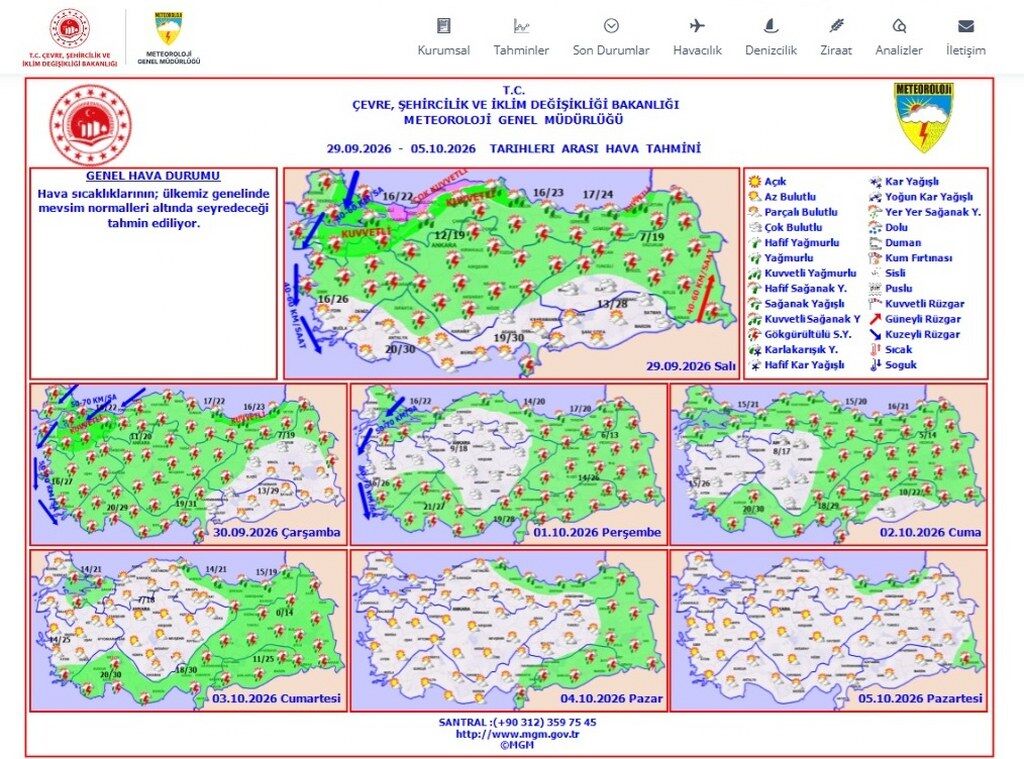
Task: Open the Tahminler menu
Action: [x=521, y=50]
